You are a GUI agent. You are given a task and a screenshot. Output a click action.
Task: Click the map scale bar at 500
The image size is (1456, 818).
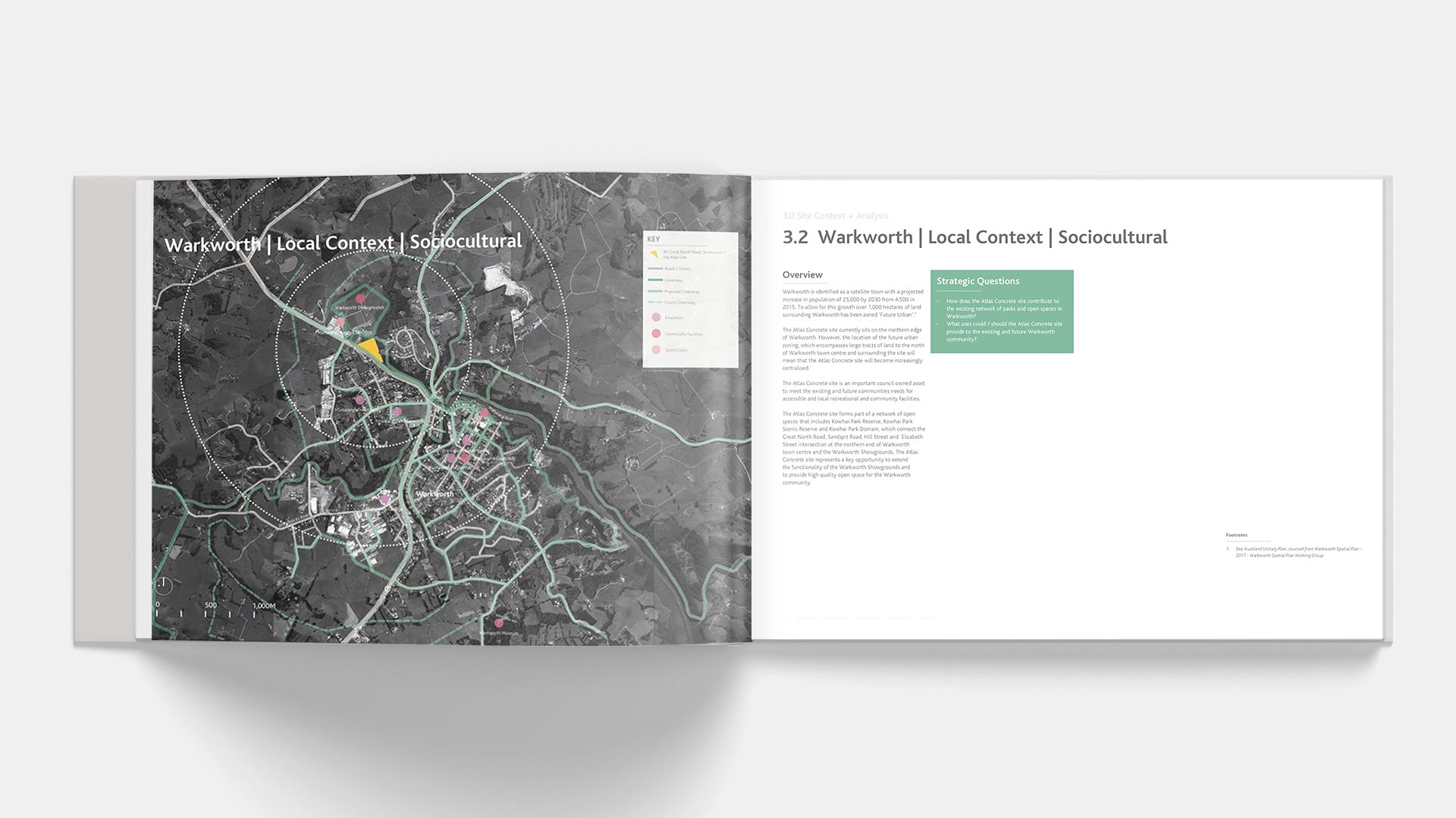(210, 606)
